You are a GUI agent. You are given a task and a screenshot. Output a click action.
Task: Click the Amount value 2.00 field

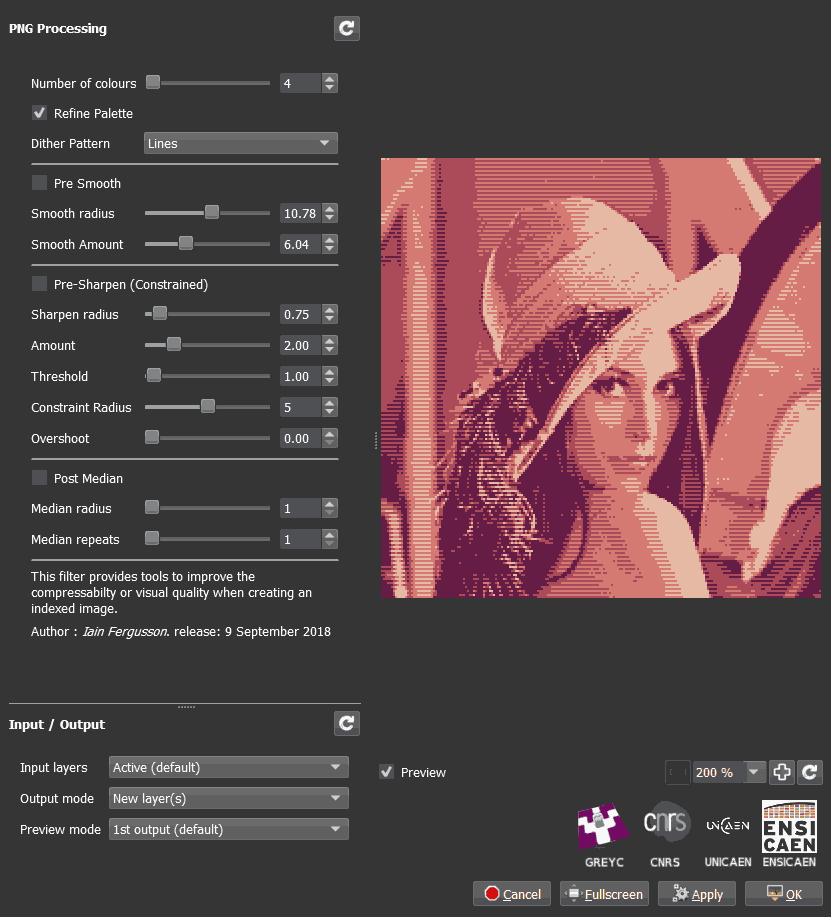point(301,345)
